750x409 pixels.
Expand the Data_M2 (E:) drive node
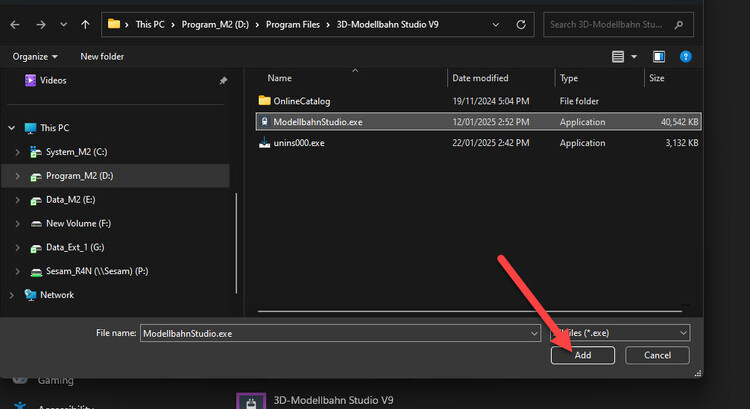point(18,200)
